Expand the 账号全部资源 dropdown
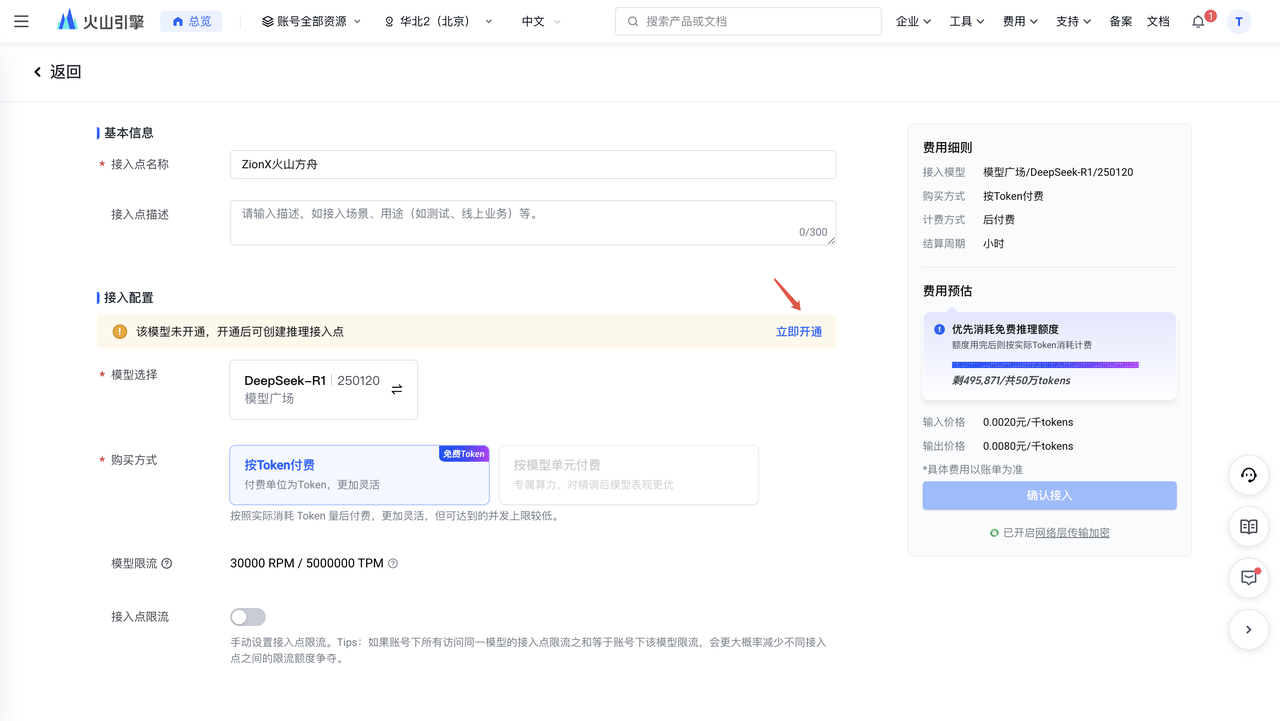The height and width of the screenshot is (721, 1280). [311, 21]
